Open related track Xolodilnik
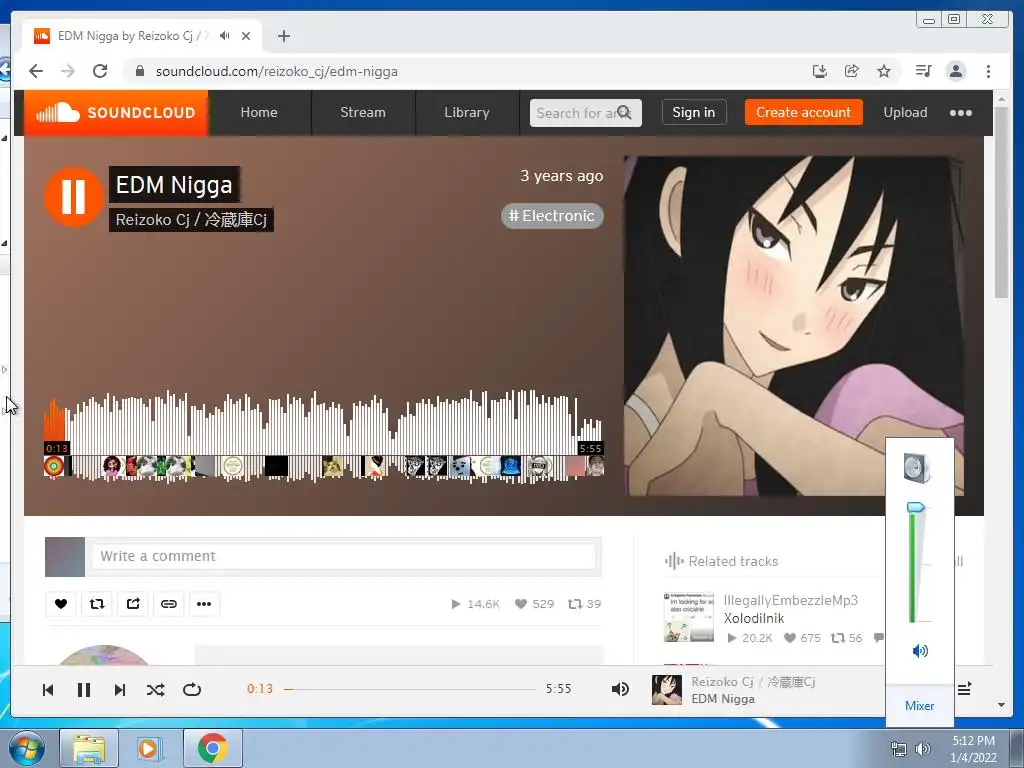1024x768 pixels. (754, 618)
